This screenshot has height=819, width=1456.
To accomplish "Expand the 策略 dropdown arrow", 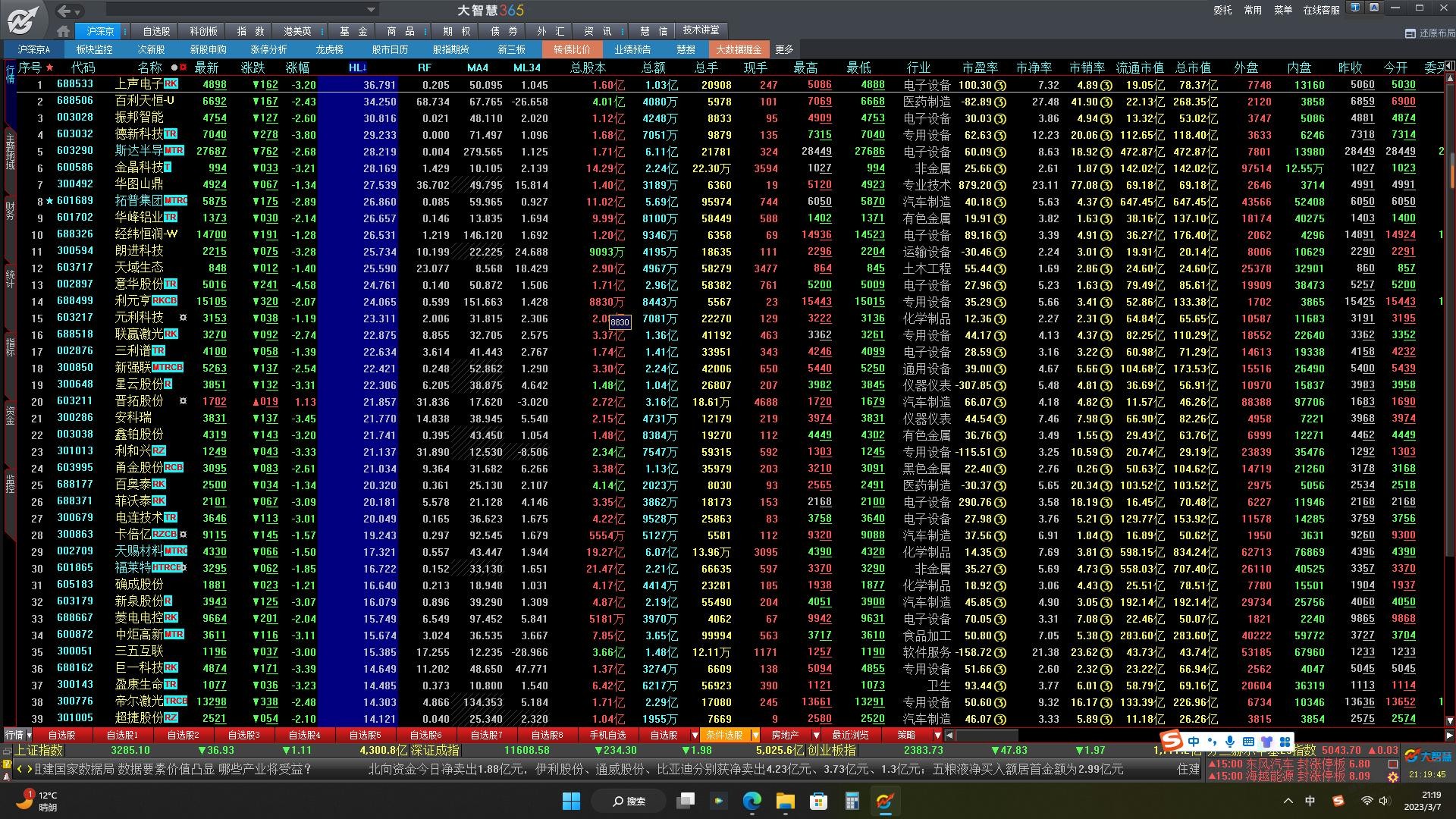I will coord(937,735).
